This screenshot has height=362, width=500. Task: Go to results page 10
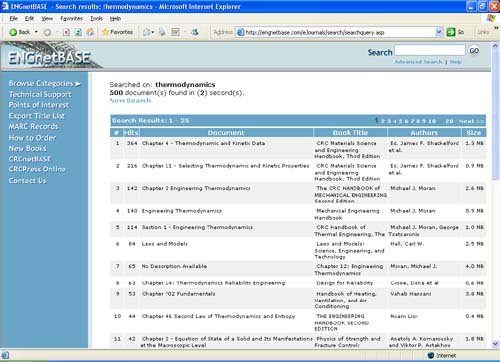pos(432,121)
